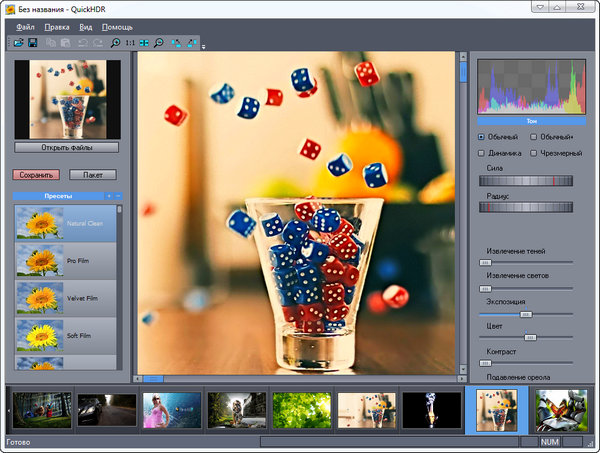This screenshot has height=453, width=600.
Task: Click the minus icon in Пресеты header
Action: pyautogui.click(x=118, y=195)
